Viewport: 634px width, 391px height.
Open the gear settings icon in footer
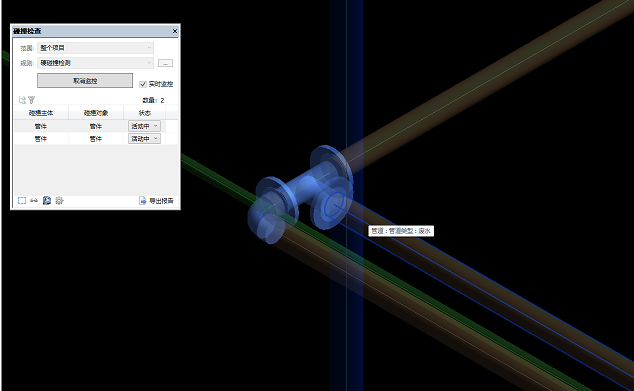(x=59, y=201)
